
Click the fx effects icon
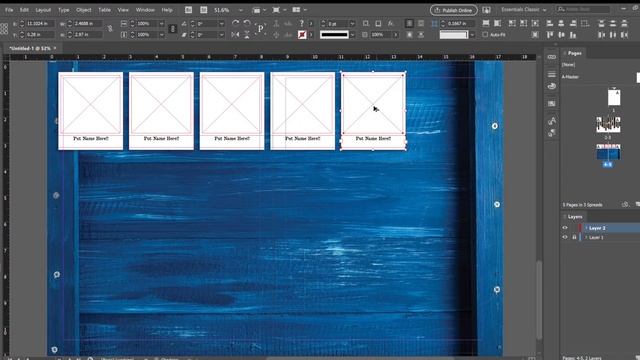pyautogui.click(x=391, y=24)
